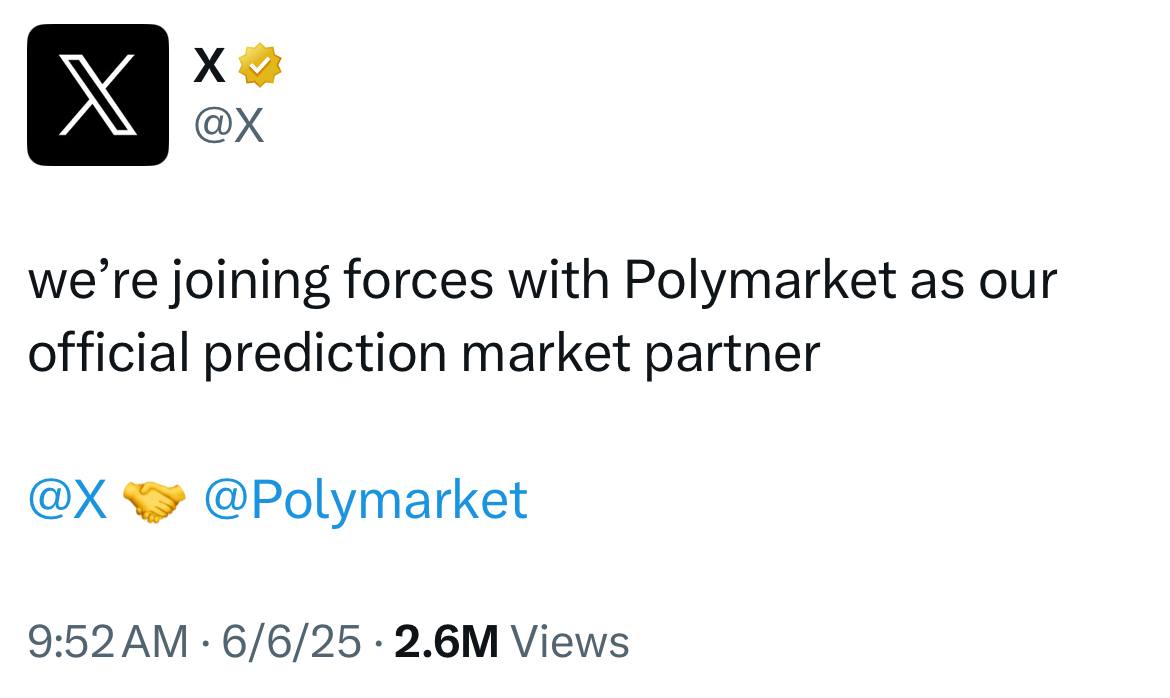Click the Views label beside 2.6M
This screenshot has height=698, width=1170.
click(570, 642)
